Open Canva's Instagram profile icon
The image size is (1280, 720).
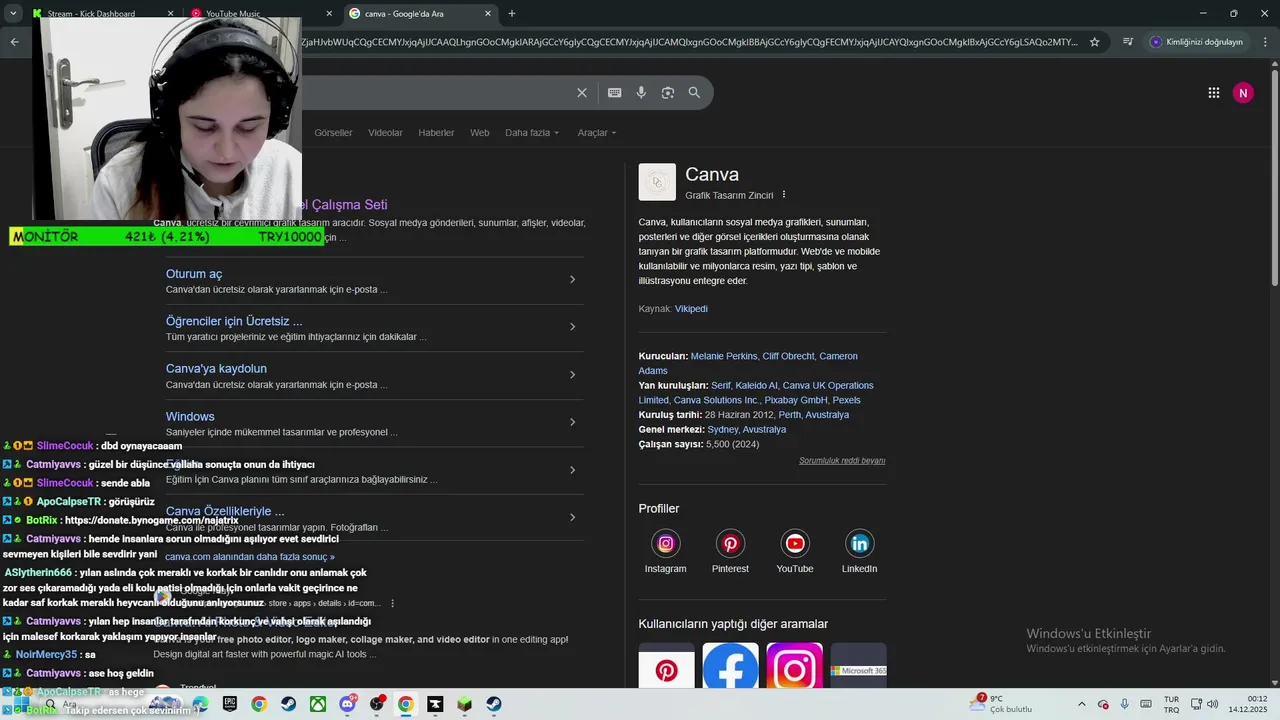click(x=666, y=544)
